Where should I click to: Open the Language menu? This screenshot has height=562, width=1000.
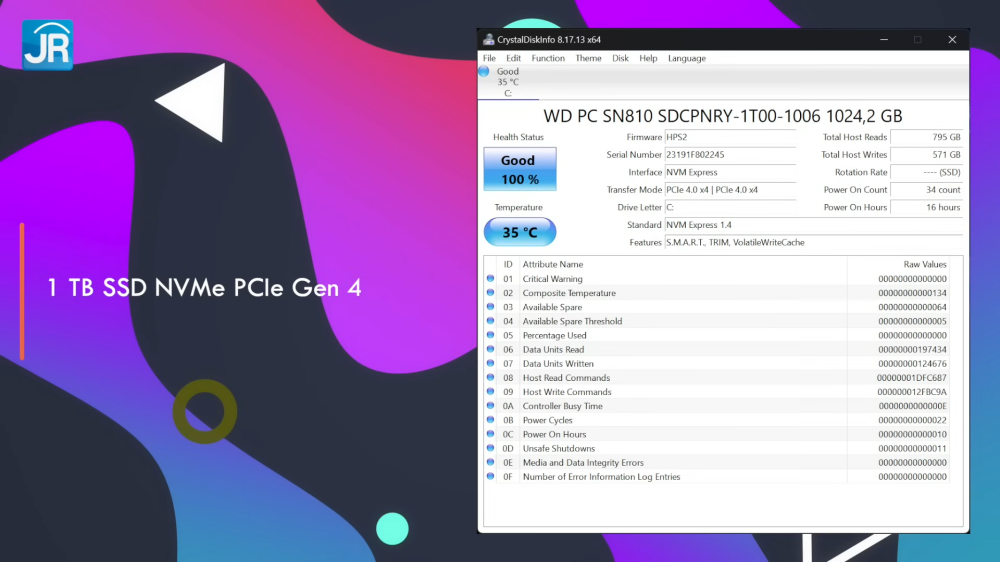[686, 58]
